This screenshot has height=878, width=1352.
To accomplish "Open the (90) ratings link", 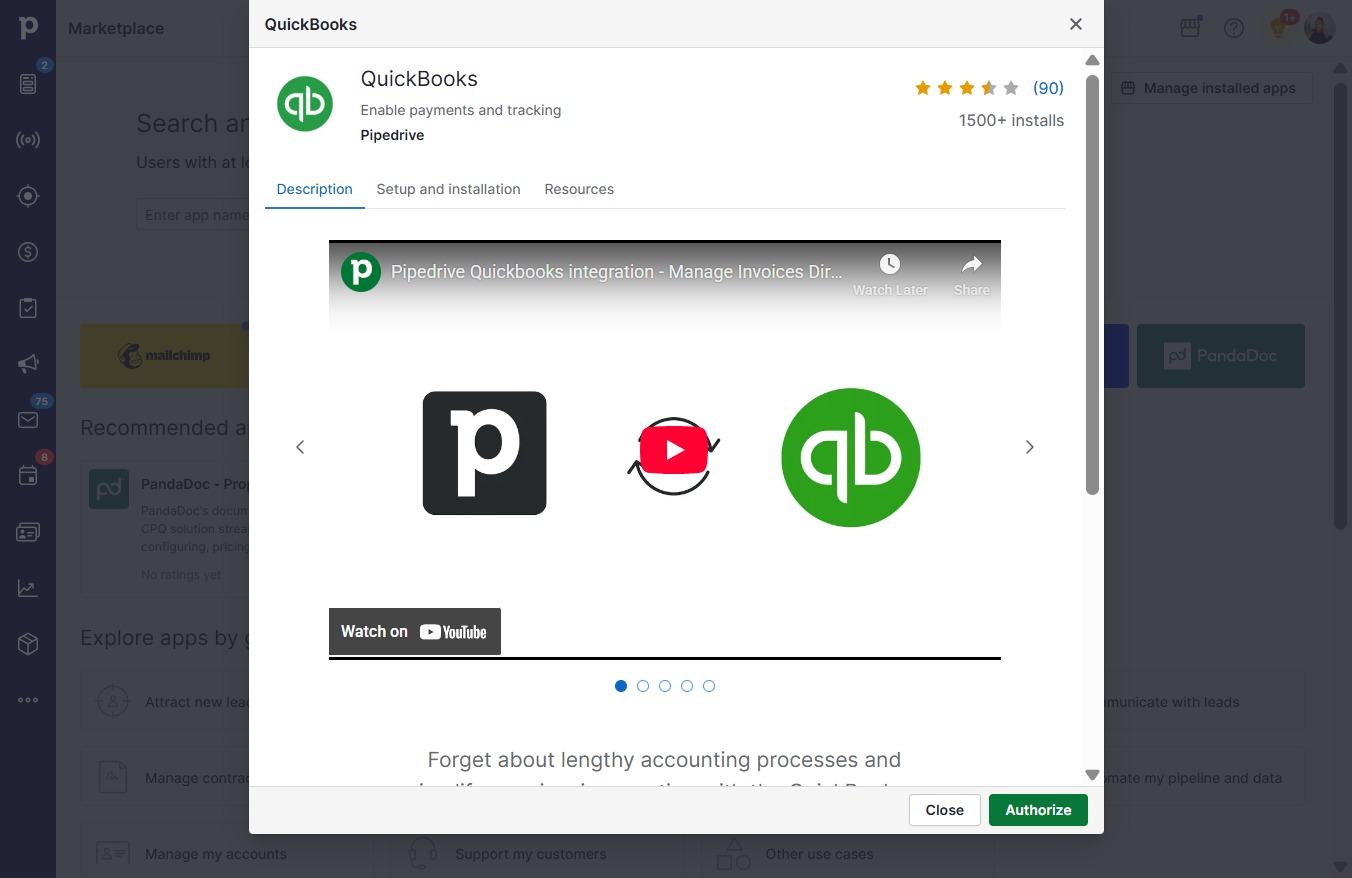I will [x=1048, y=88].
